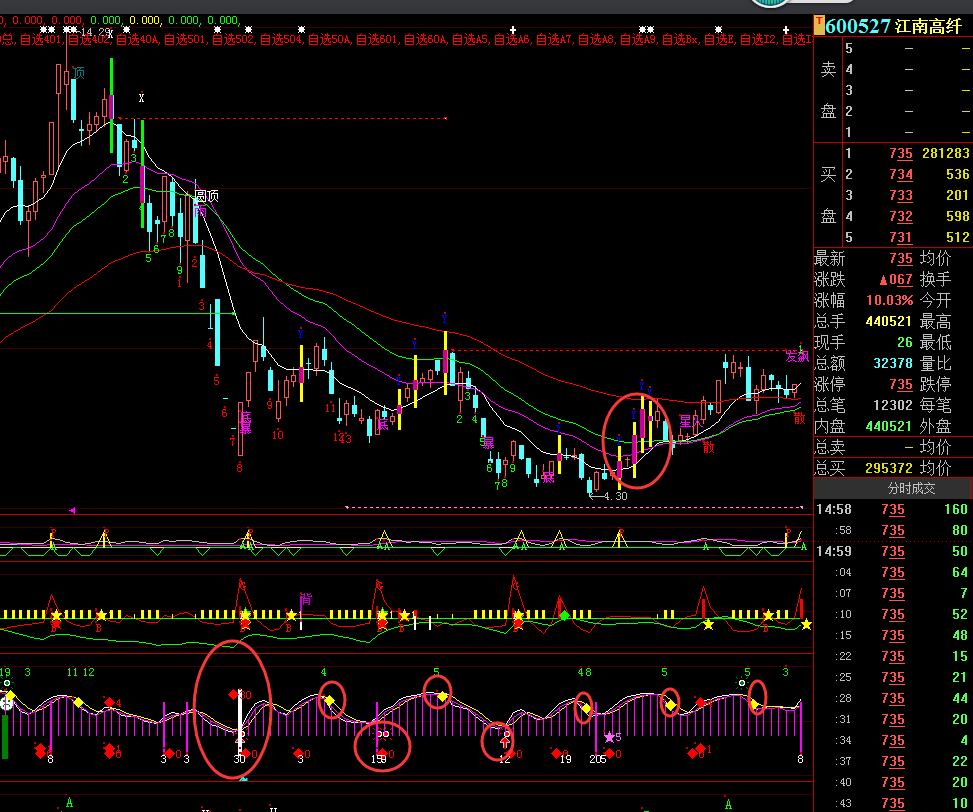Viewport: 973px width, 812px height.
Task: Select the 自选60A watchlist tag
Action: pos(425,40)
